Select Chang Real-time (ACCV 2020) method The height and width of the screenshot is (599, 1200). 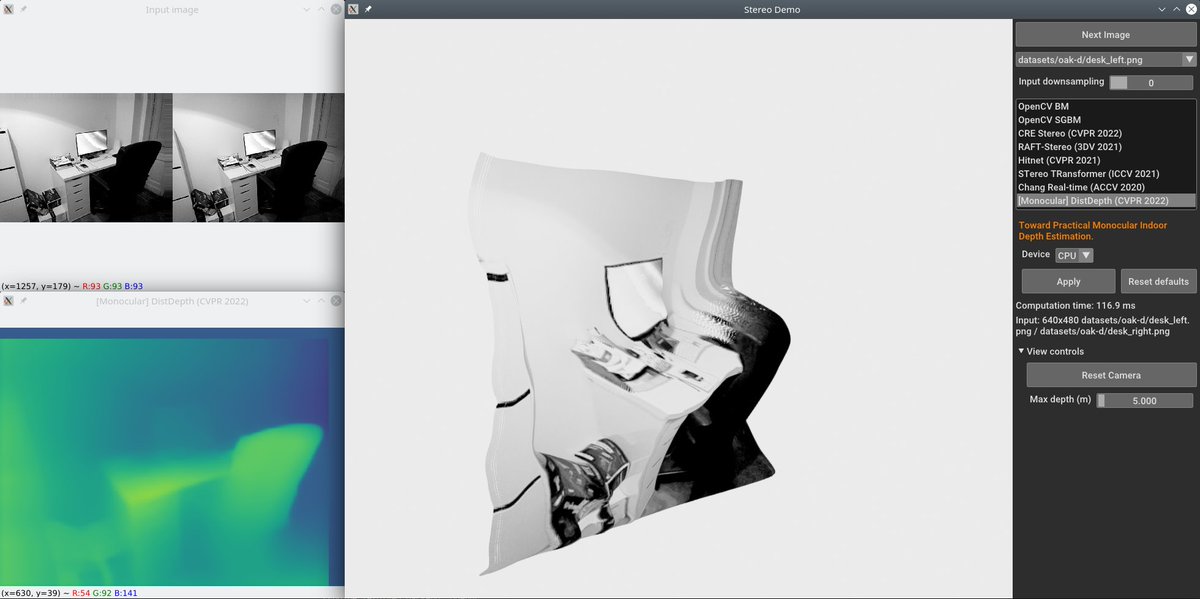(1105, 187)
